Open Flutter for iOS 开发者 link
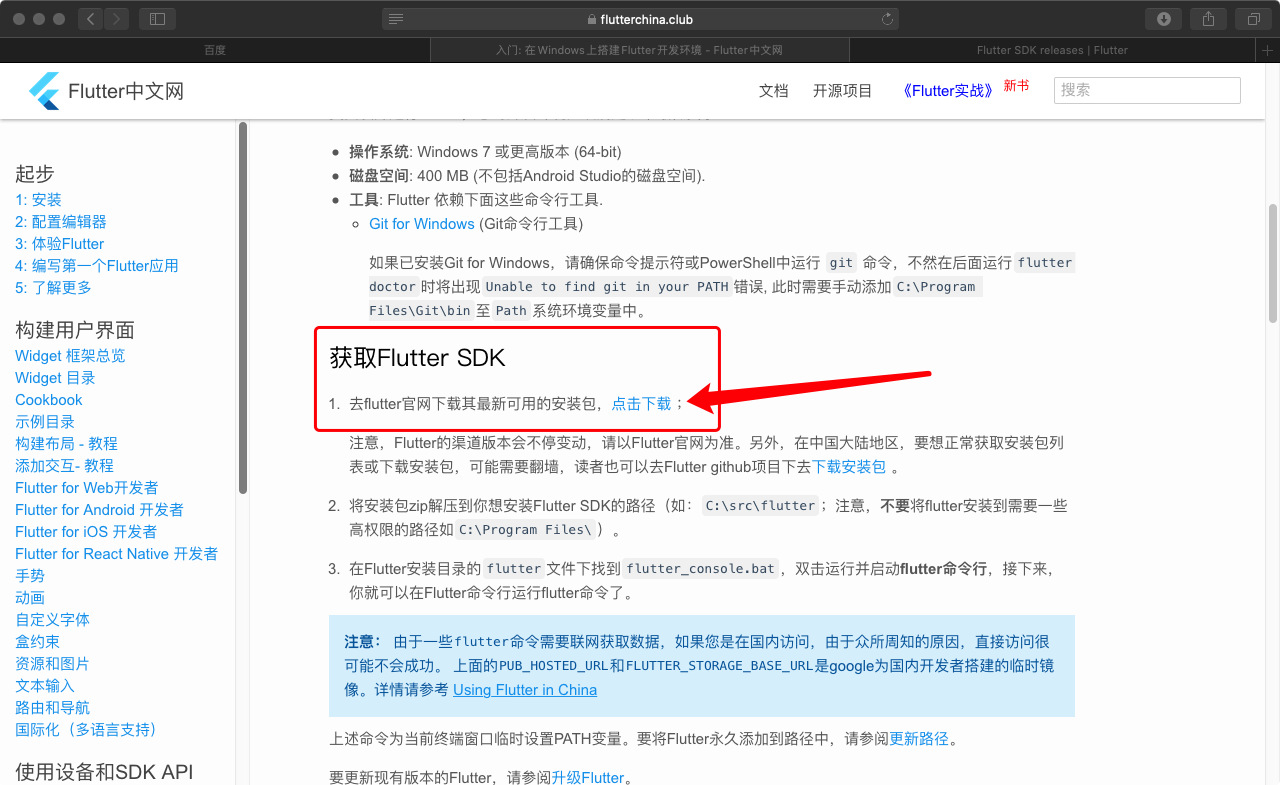The height and width of the screenshot is (785, 1280). (x=86, y=532)
